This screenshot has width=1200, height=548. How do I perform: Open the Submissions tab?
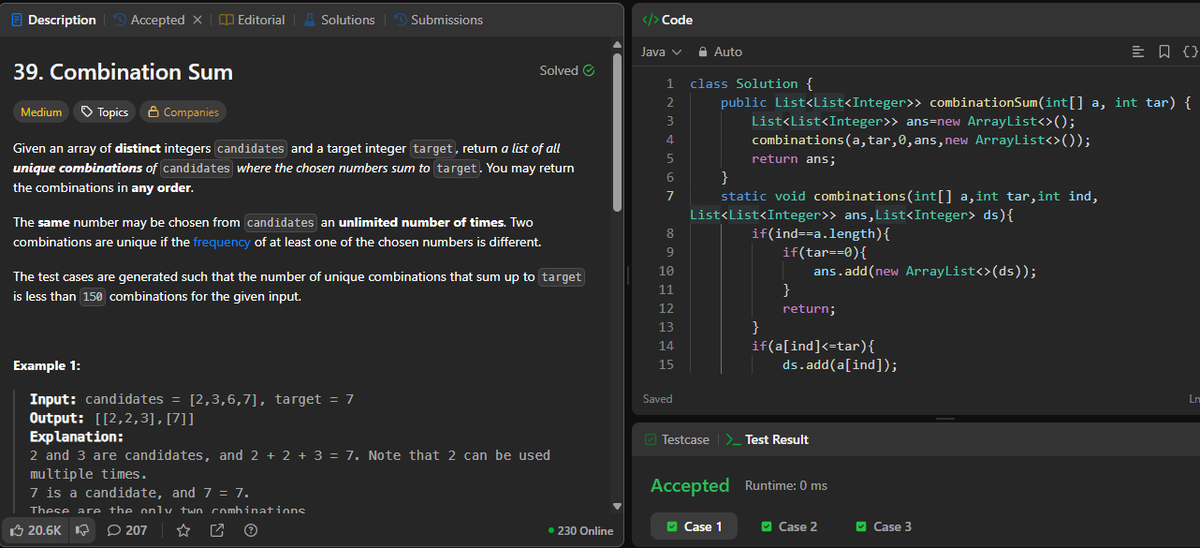[437, 20]
